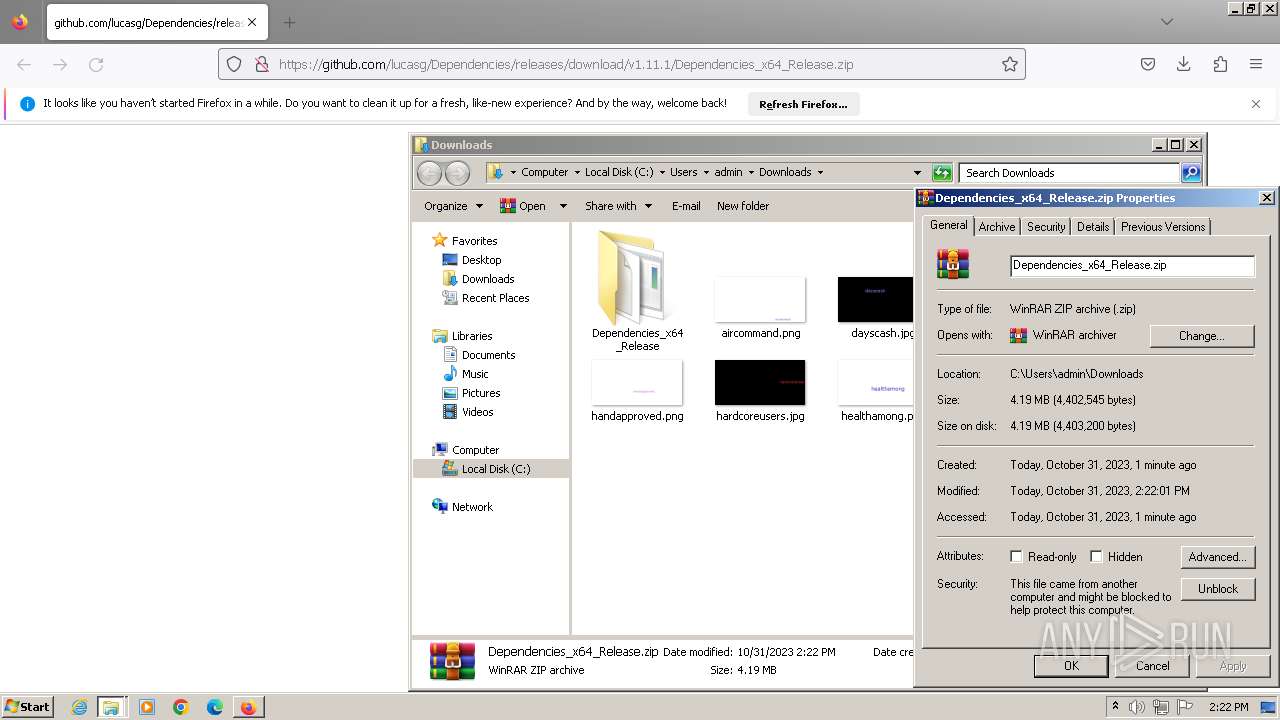This screenshot has width=1280, height=720.
Task: Enable the Read-only attribute checkbox
Action: click(x=1016, y=557)
